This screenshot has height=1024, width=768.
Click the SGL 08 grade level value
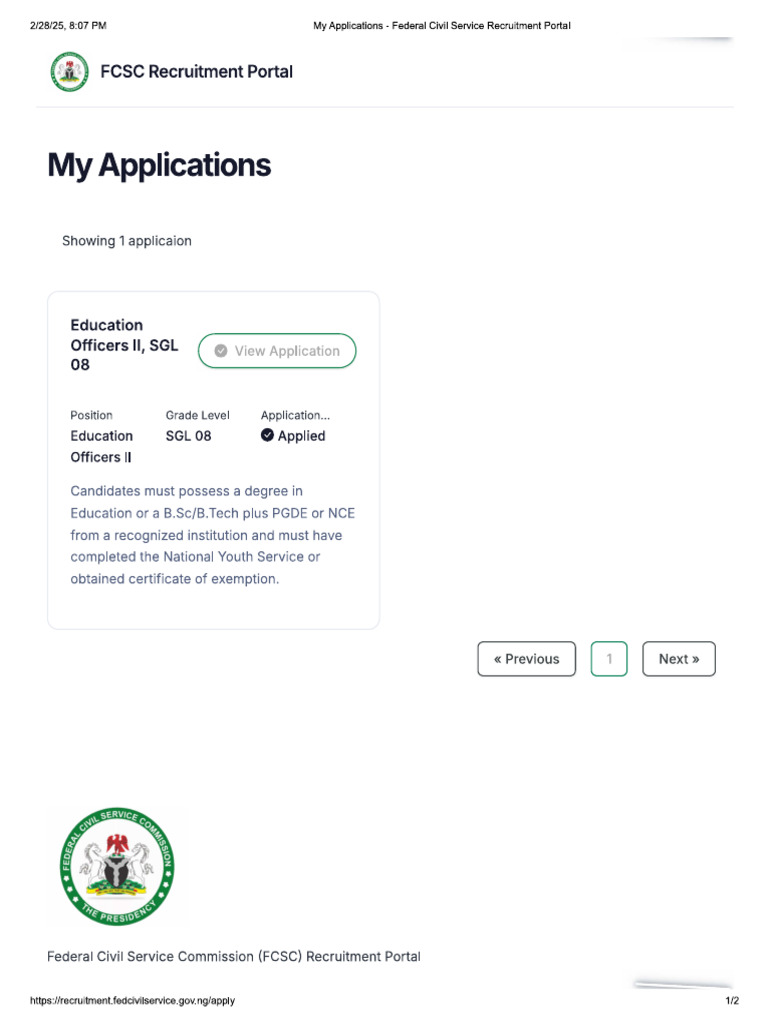click(x=188, y=436)
